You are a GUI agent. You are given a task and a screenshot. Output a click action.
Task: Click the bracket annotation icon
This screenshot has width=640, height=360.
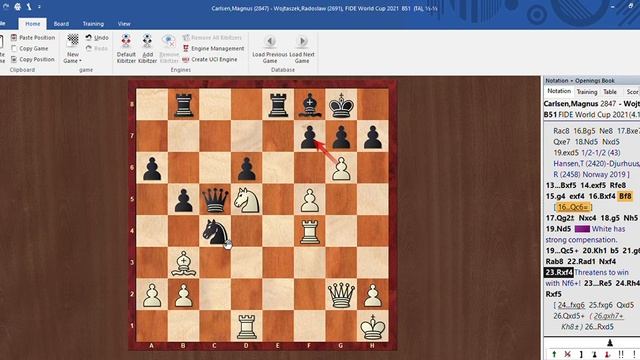581,354
